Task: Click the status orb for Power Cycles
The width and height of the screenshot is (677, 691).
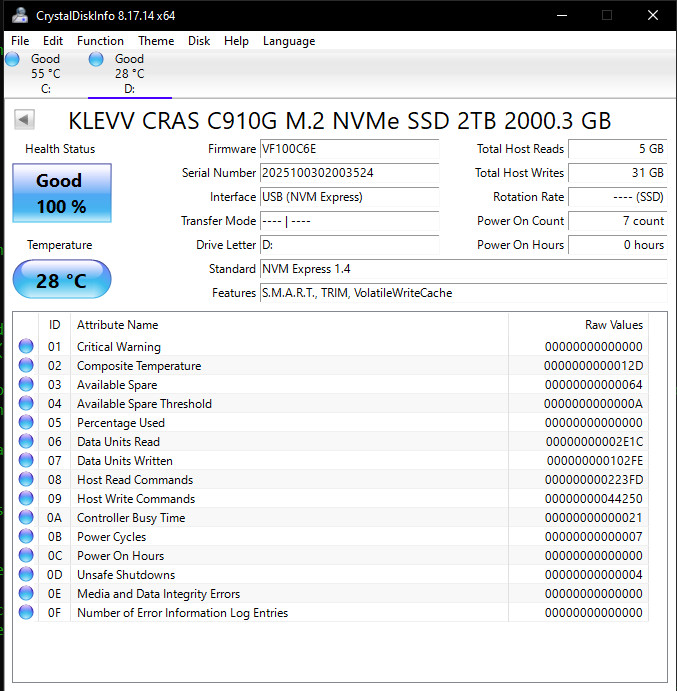Action: click(x=26, y=536)
